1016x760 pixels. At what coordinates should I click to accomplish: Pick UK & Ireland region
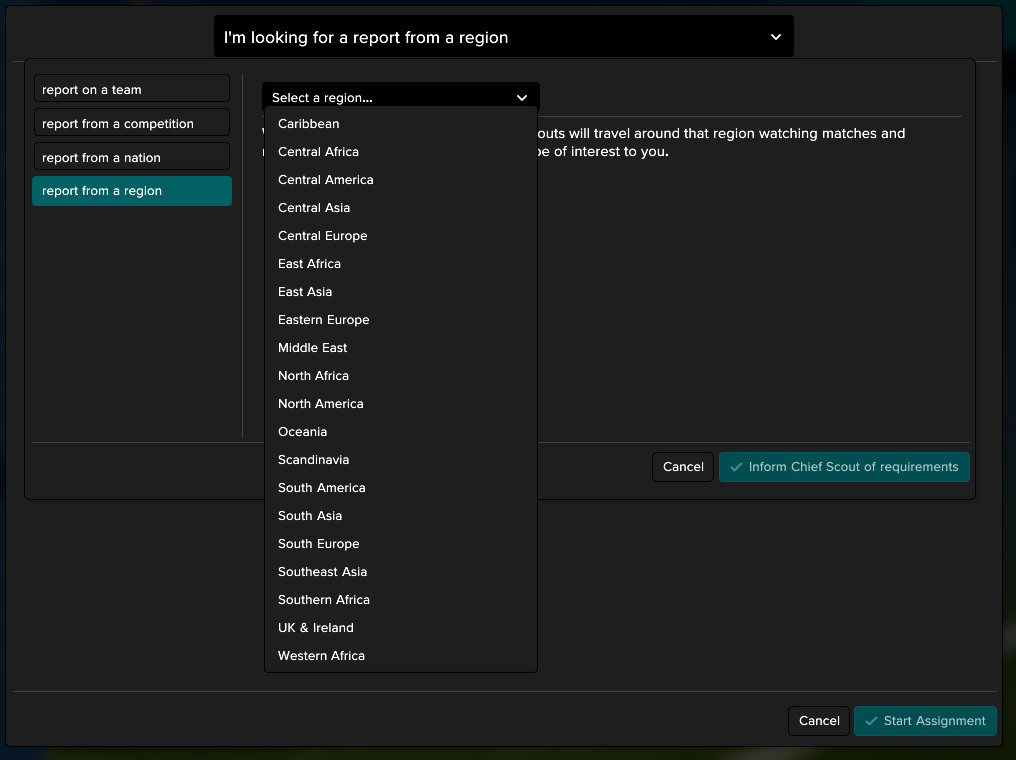316,628
